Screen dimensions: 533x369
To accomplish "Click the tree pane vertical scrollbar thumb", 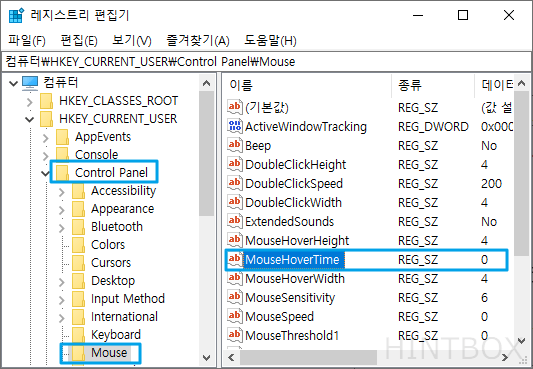I will [x=206, y=154].
